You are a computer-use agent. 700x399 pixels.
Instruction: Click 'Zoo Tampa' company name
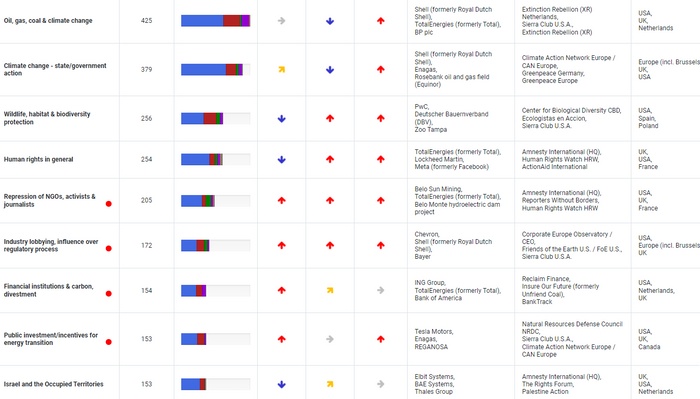(430, 129)
